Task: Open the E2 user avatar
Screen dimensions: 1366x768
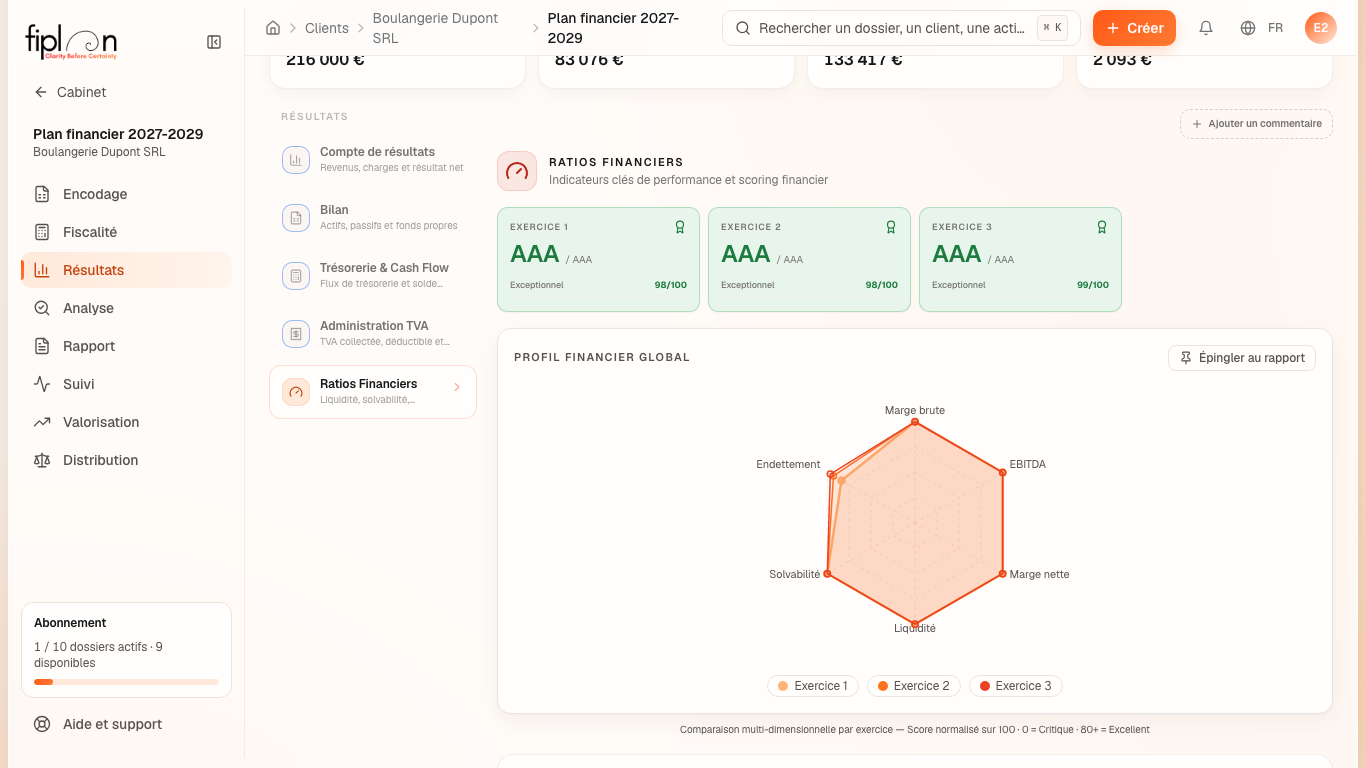Action: (x=1321, y=28)
